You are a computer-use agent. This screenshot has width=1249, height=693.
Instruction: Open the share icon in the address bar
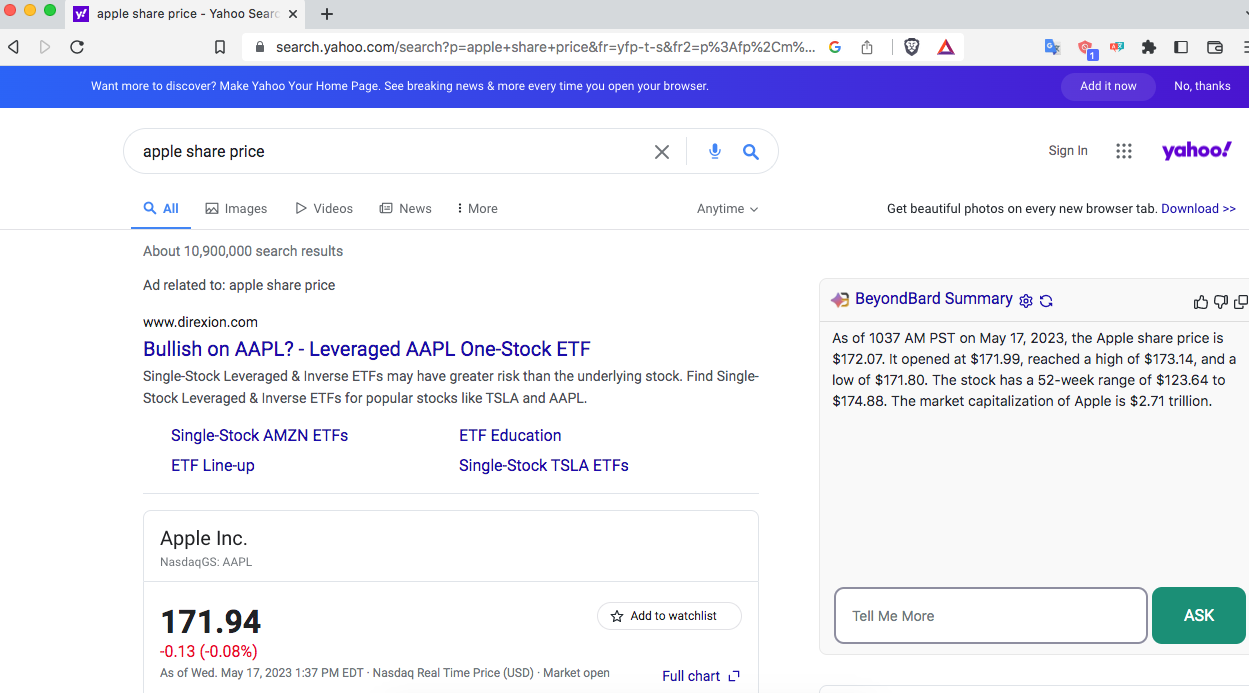[x=867, y=47]
